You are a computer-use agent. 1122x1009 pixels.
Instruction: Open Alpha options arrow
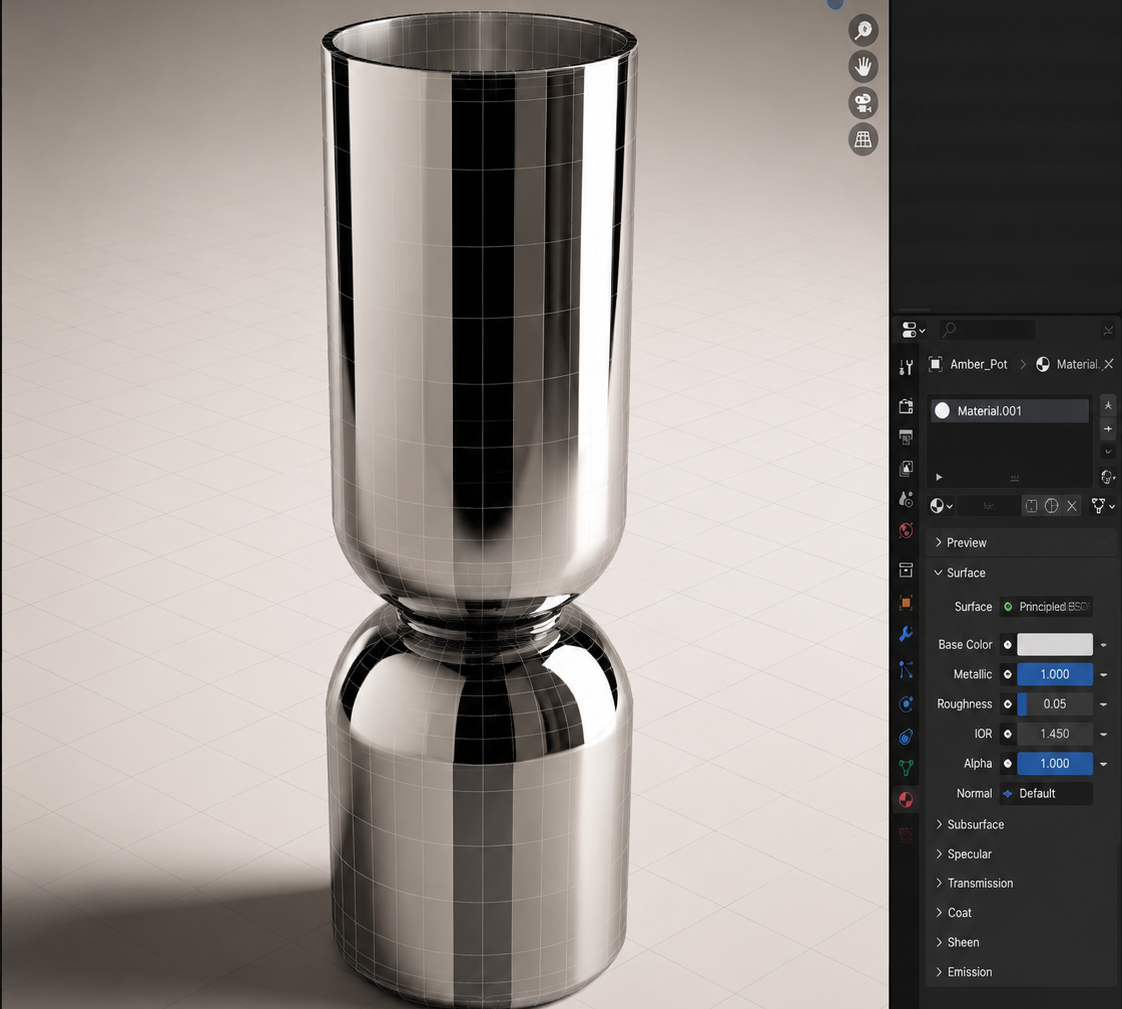(1104, 764)
